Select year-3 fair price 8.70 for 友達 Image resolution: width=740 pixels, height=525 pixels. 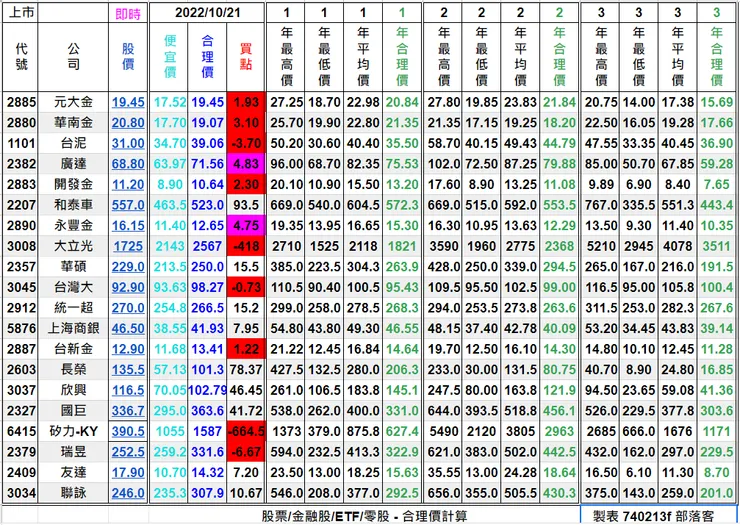716,473
